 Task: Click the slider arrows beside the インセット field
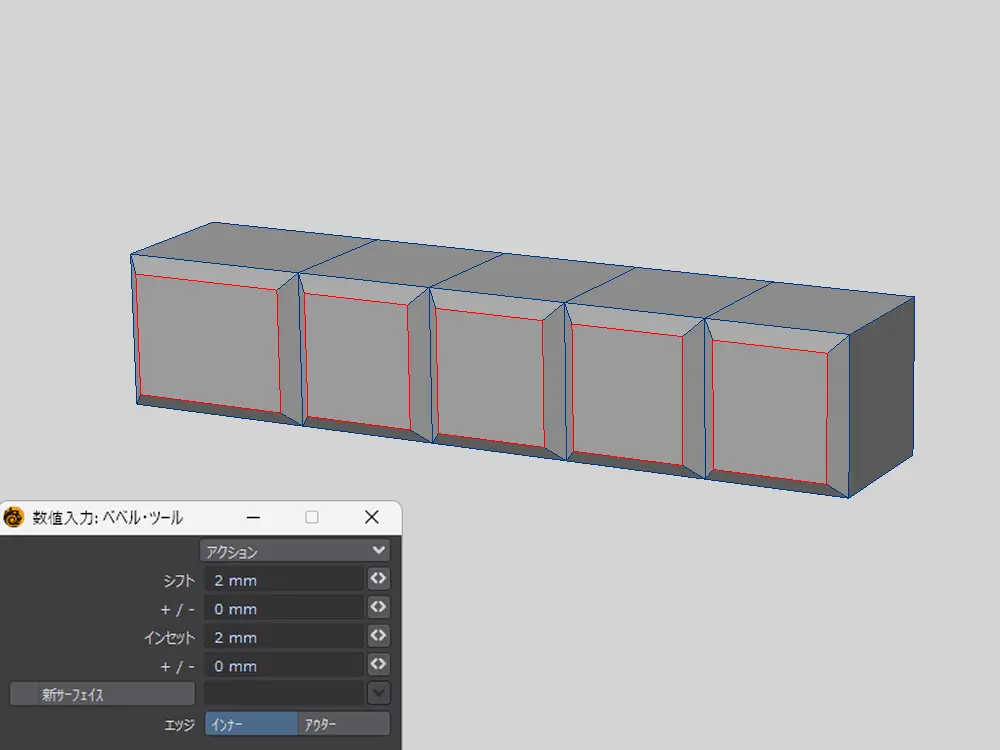point(378,636)
